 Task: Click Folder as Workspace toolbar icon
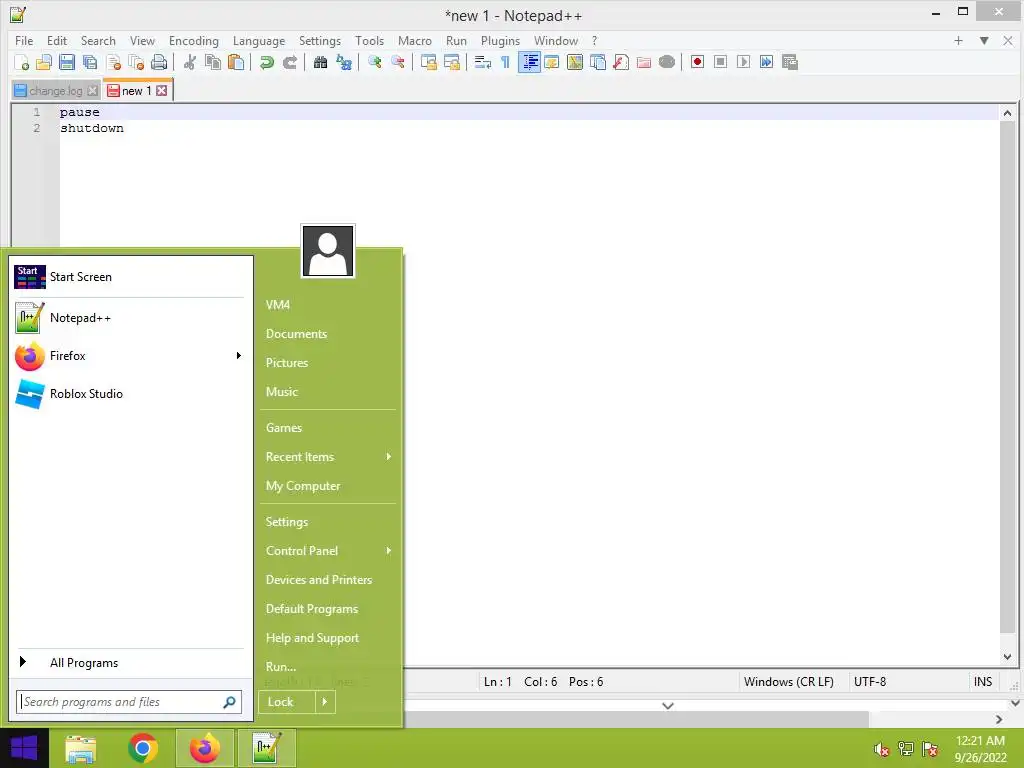[644, 62]
